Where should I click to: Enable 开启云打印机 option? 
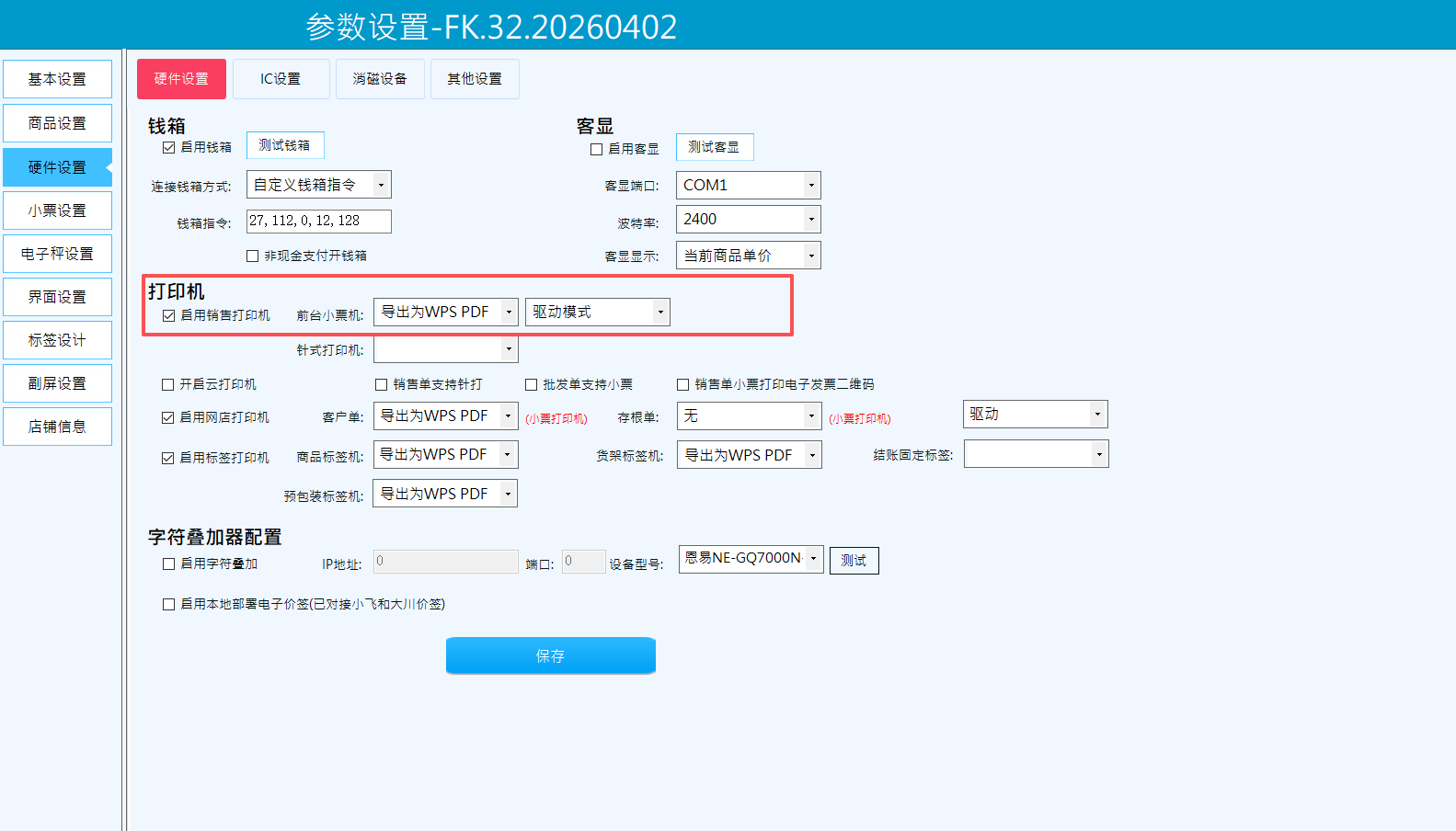167,384
